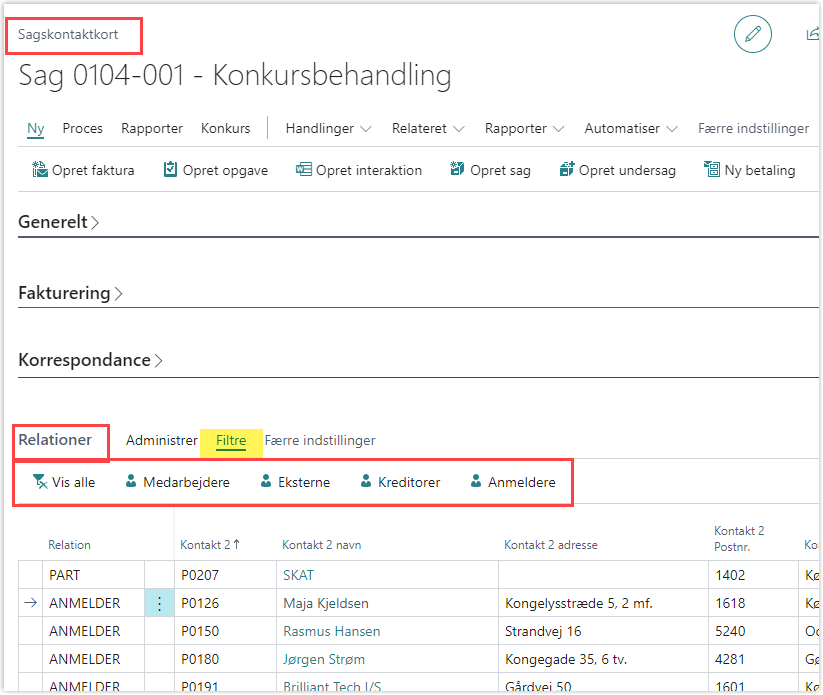
Task: Switch to the Konkurs tab
Action: coord(226,129)
